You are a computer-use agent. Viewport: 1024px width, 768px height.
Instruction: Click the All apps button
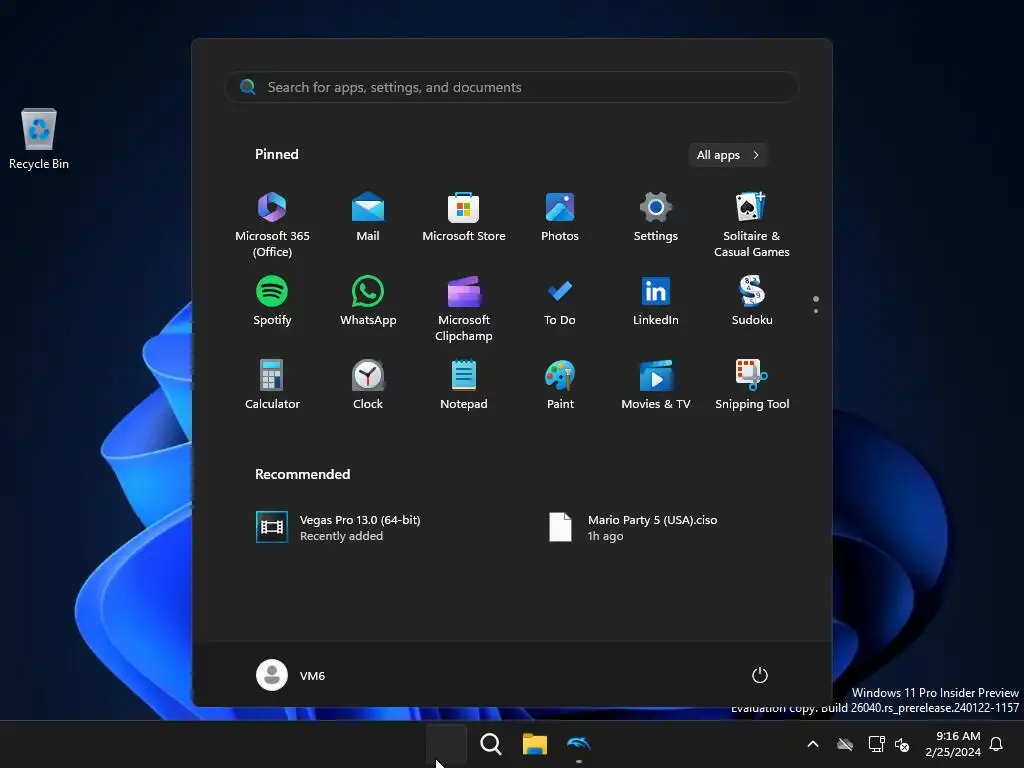(x=728, y=155)
